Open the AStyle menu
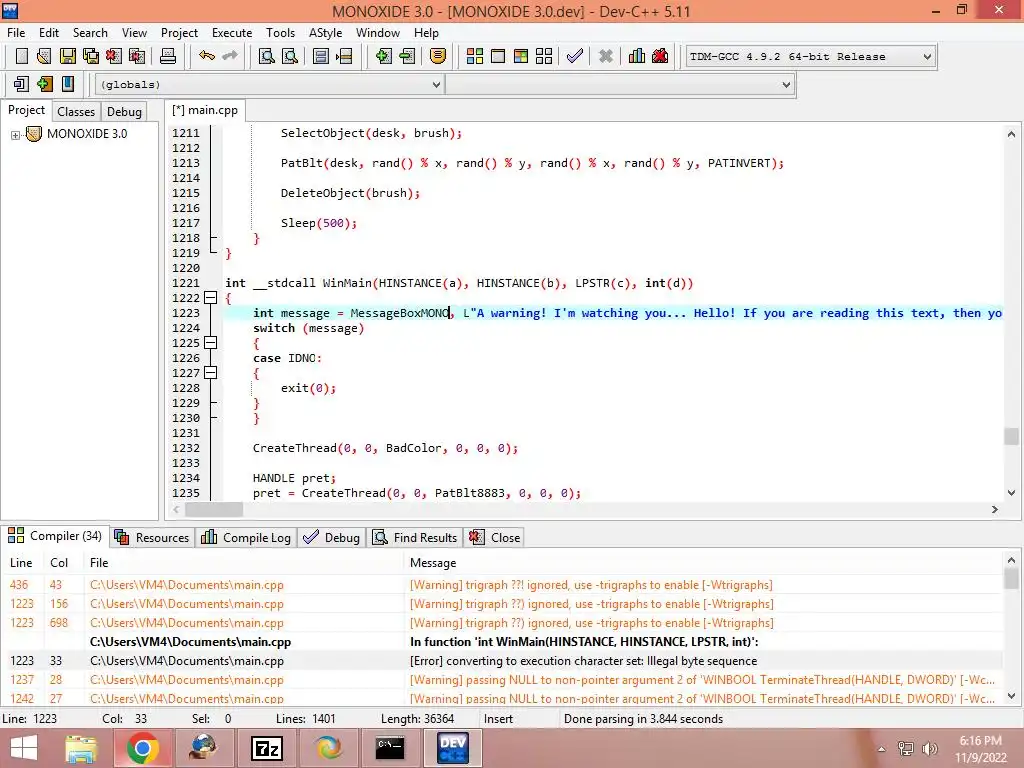 (325, 33)
